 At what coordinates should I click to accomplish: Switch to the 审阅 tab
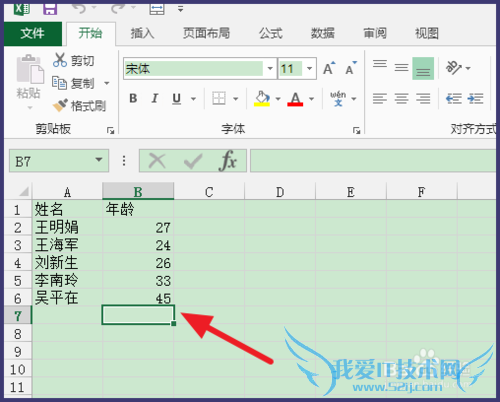point(375,33)
